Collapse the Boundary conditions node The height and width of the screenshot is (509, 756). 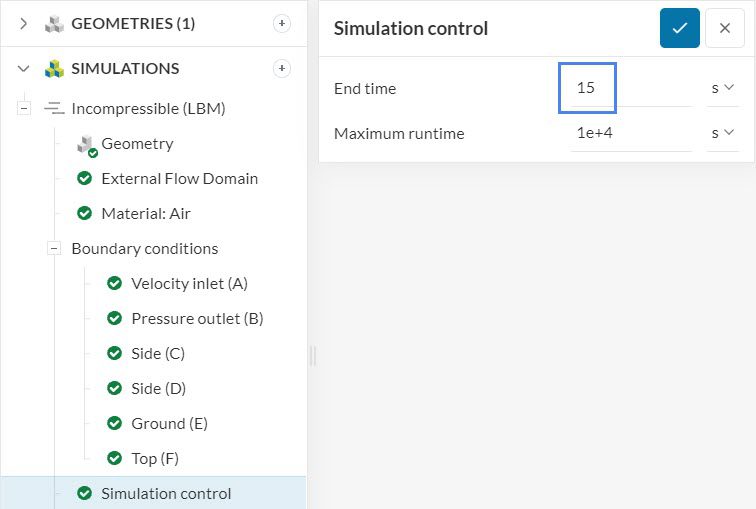coord(54,248)
